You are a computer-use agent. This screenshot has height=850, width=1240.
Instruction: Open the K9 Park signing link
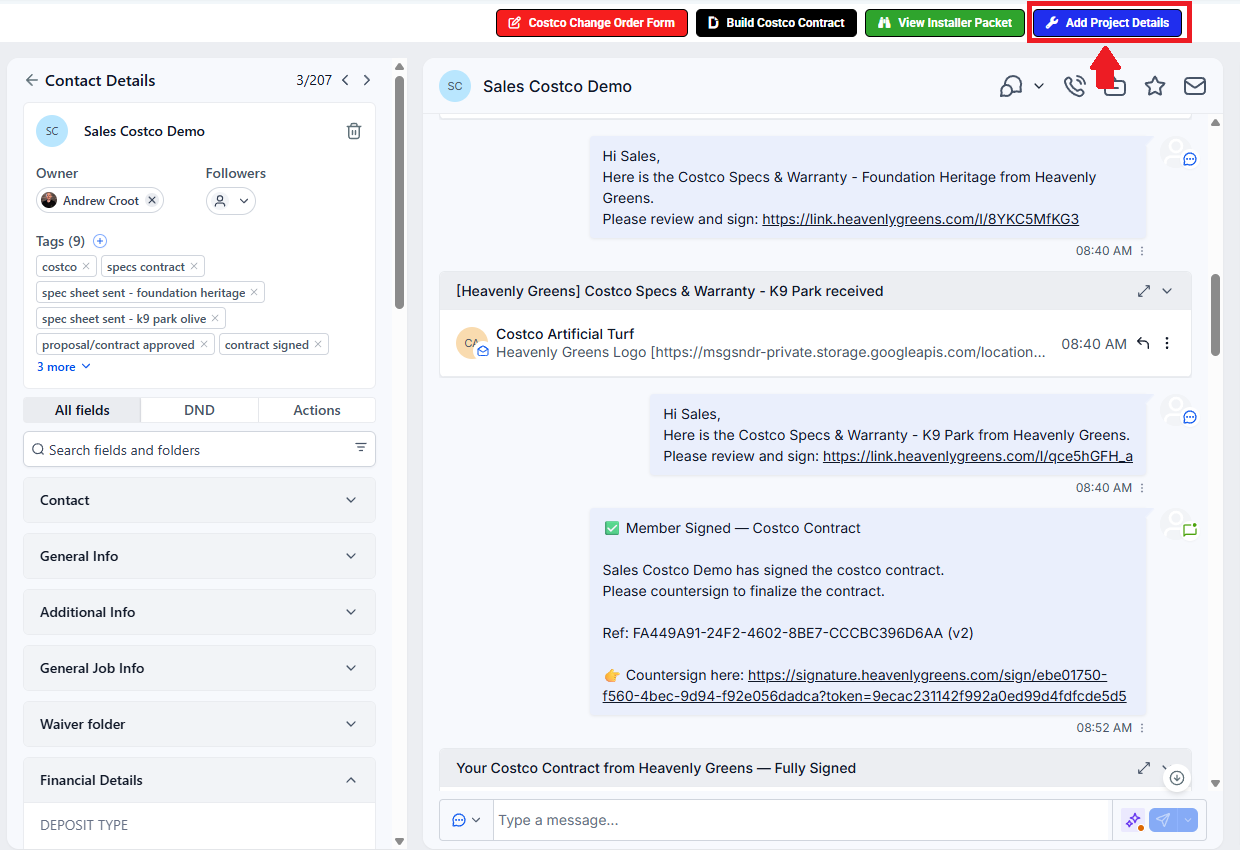(x=978, y=456)
